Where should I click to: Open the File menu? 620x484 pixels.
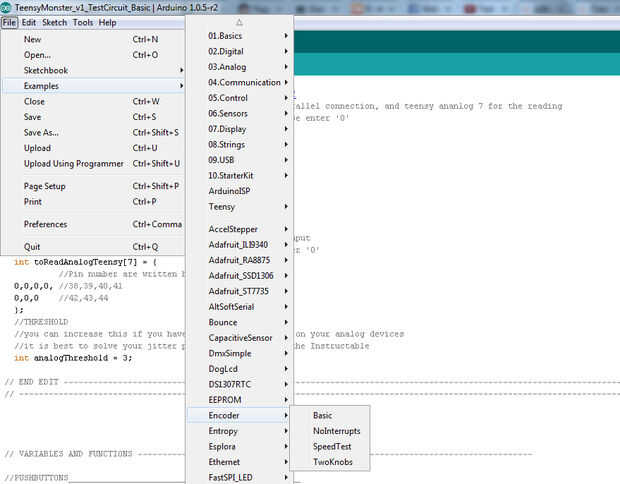[x=9, y=23]
